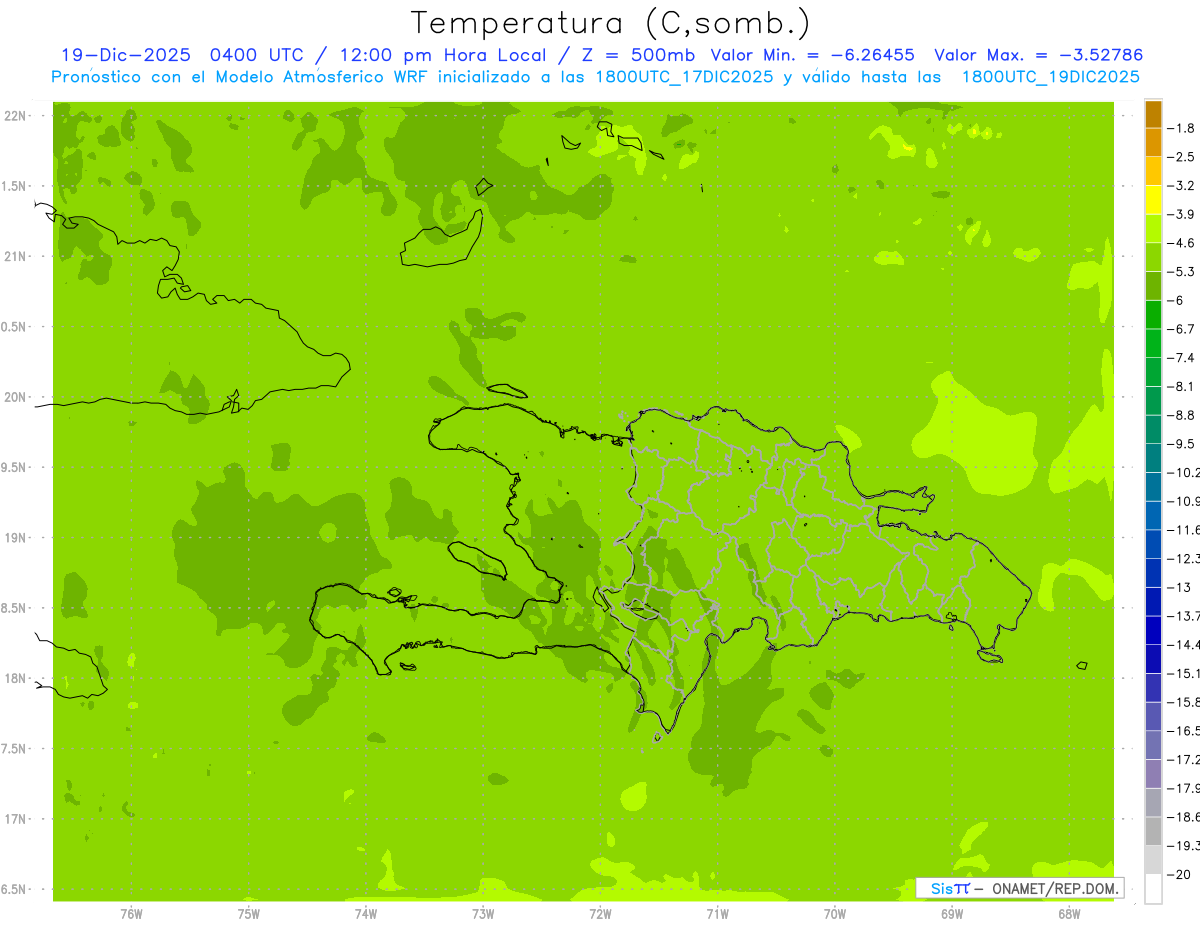
Task: Click the '70W' longitude label
Action: pos(835,913)
